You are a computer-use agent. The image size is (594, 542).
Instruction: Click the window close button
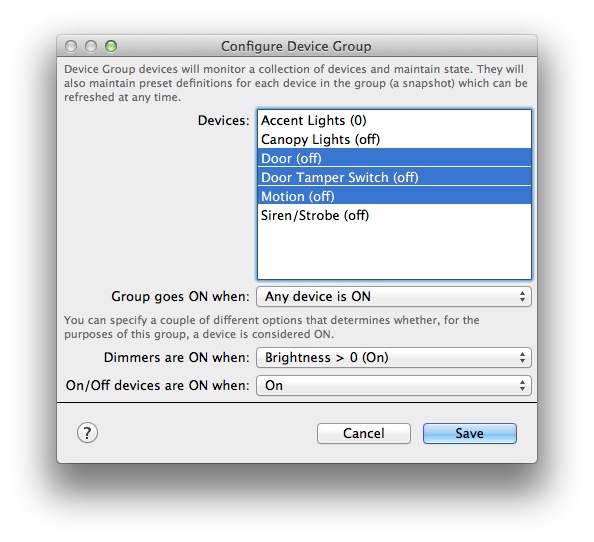coord(71,46)
